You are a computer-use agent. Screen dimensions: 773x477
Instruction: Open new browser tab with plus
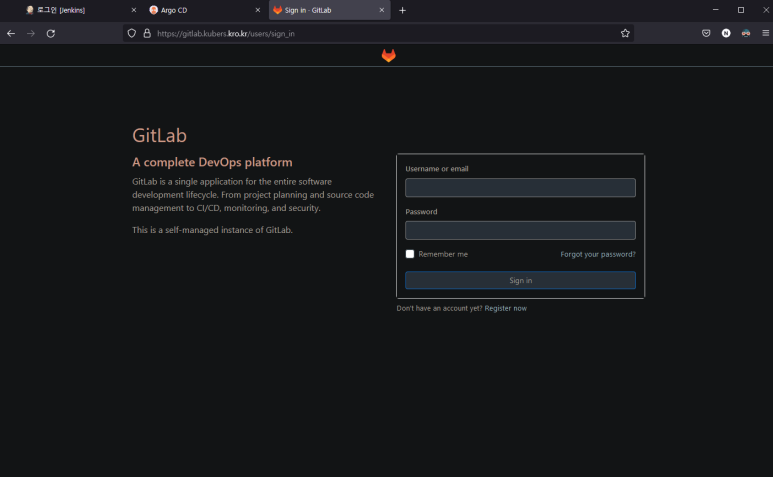coord(402,10)
